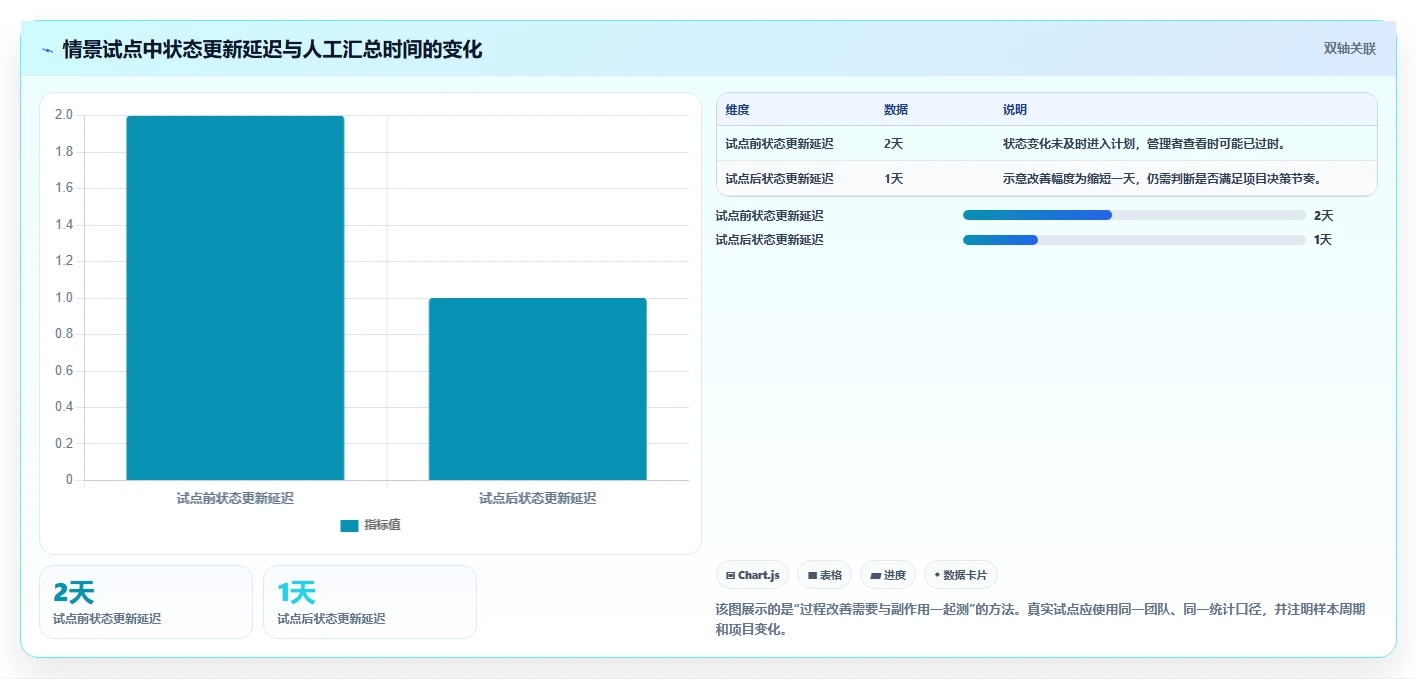Click the 试点前状态更新延迟 progress row label
Viewport: 1417px width, 679px height.
(x=770, y=215)
